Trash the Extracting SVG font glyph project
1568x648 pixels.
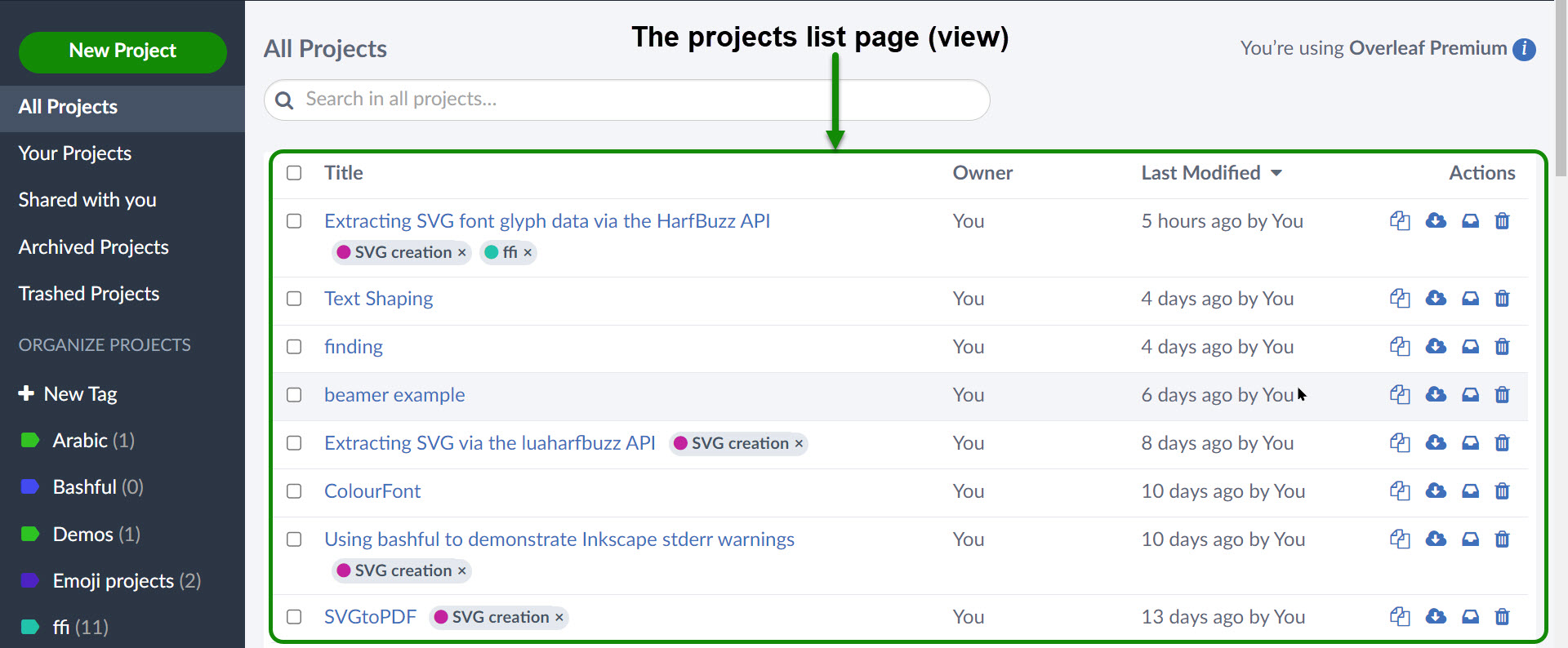pos(1502,221)
